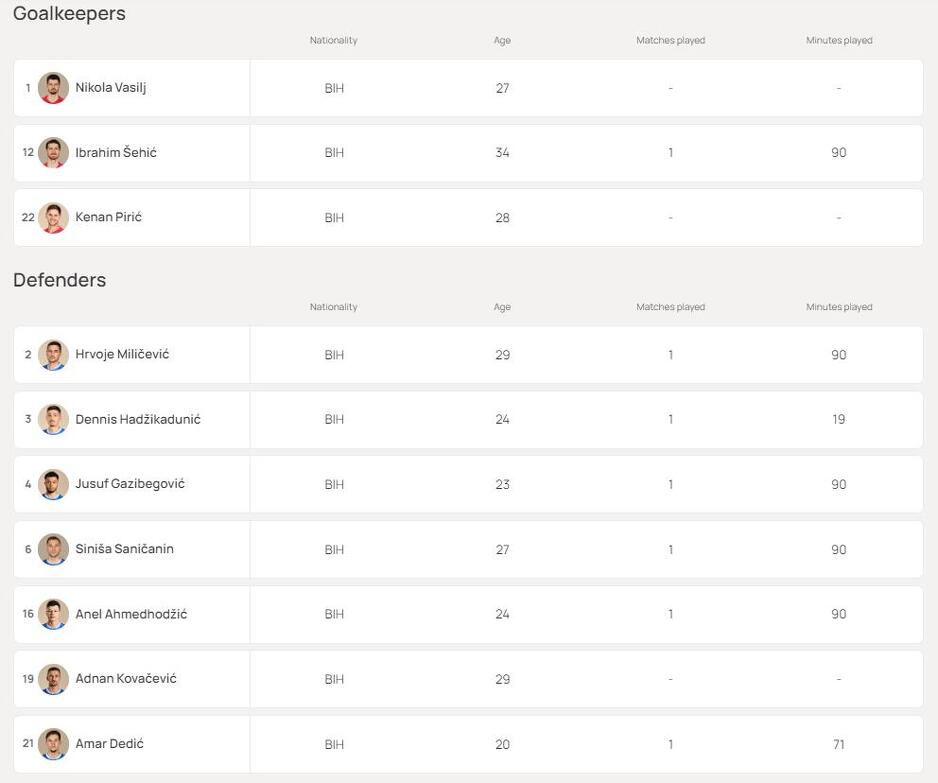Click the Kenan Pirić name

(108, 218)
